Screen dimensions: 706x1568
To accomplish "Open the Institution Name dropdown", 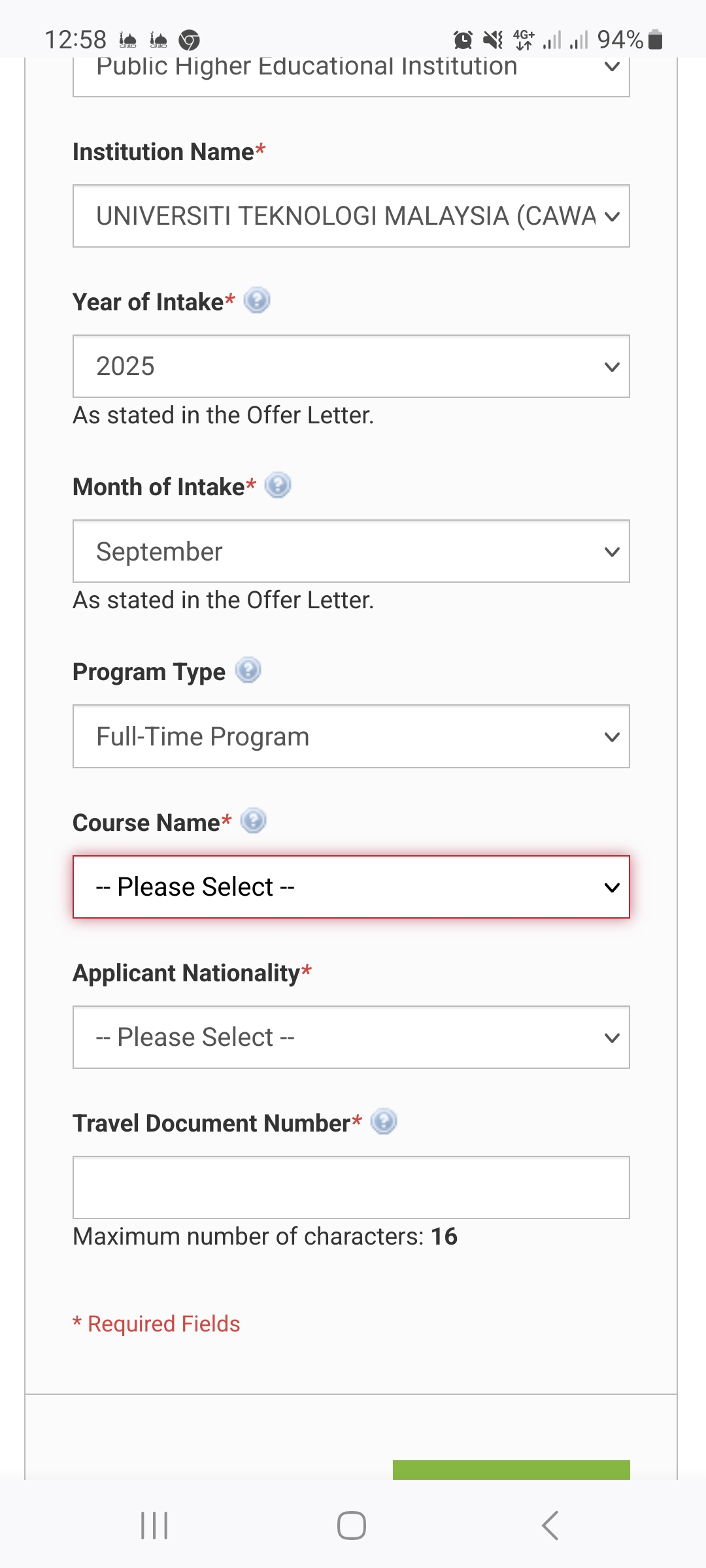I will [x=351, y=216].
